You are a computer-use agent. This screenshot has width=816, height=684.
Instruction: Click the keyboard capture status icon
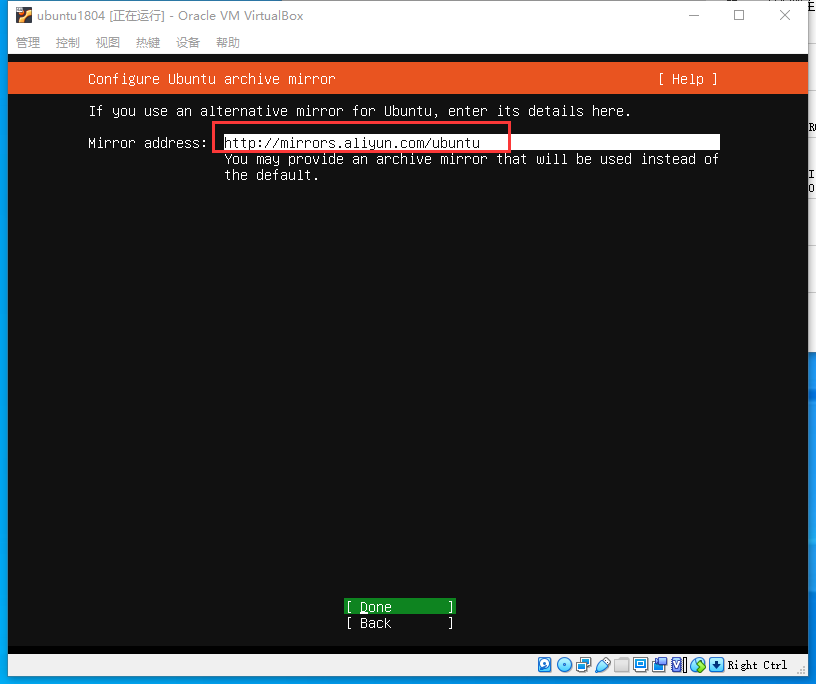point(716,664)
